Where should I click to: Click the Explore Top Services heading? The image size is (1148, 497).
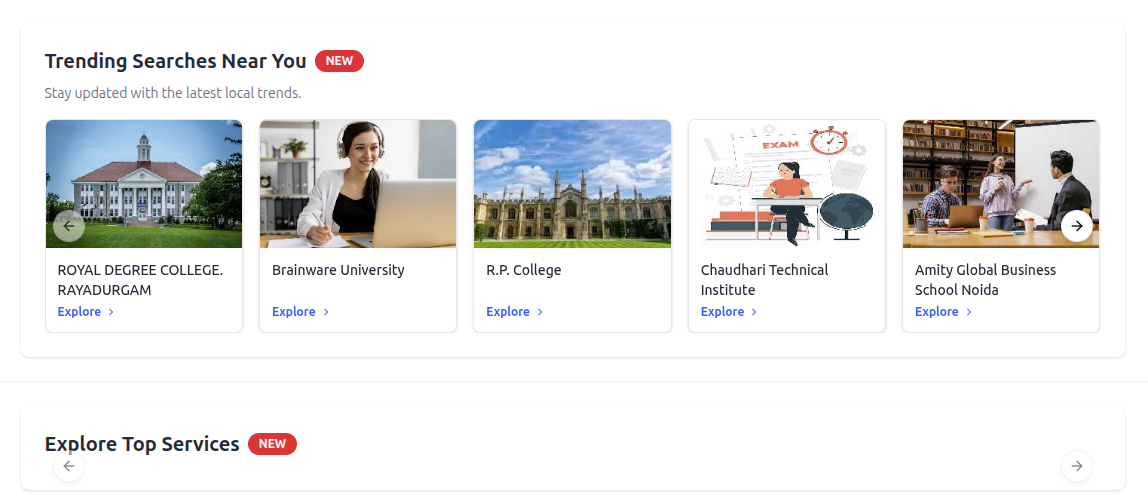point(142,444)
